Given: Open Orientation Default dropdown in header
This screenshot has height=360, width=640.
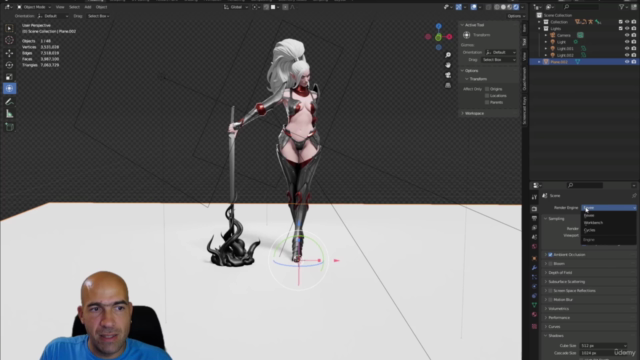Looking at the screenshot, I should pos(53,16).
